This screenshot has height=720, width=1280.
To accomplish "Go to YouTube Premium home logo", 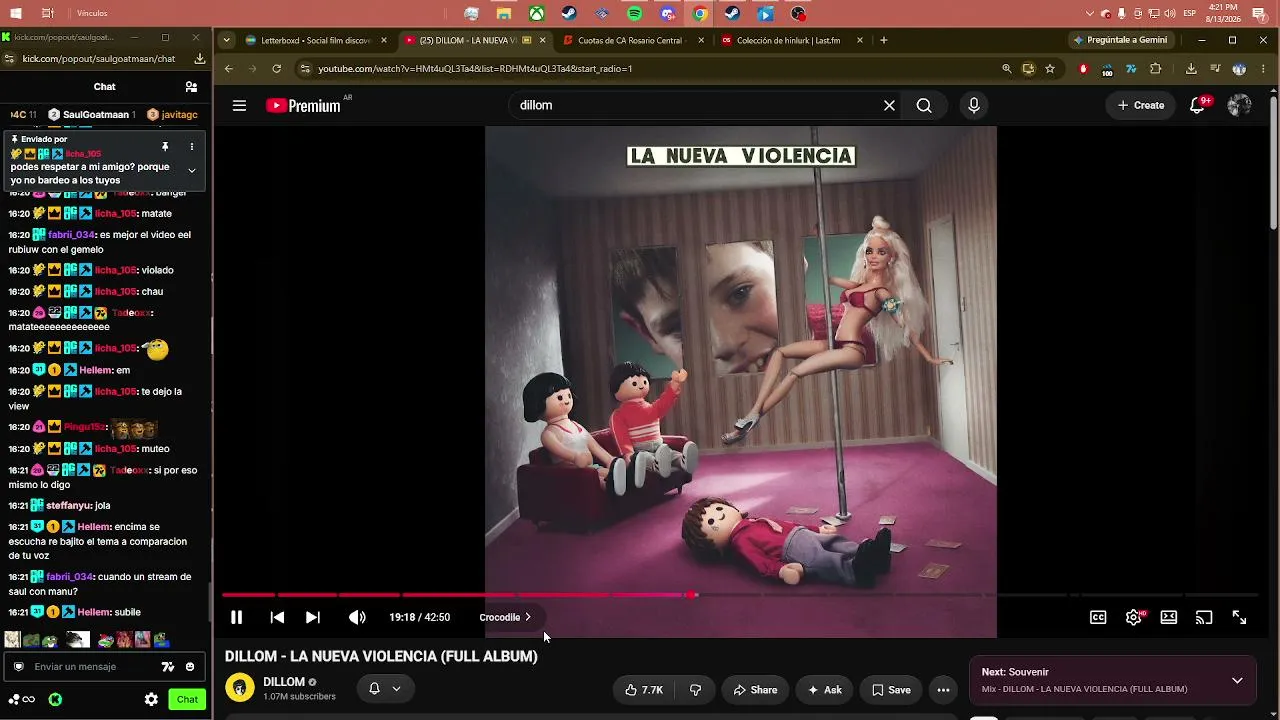I will point(303,105).
